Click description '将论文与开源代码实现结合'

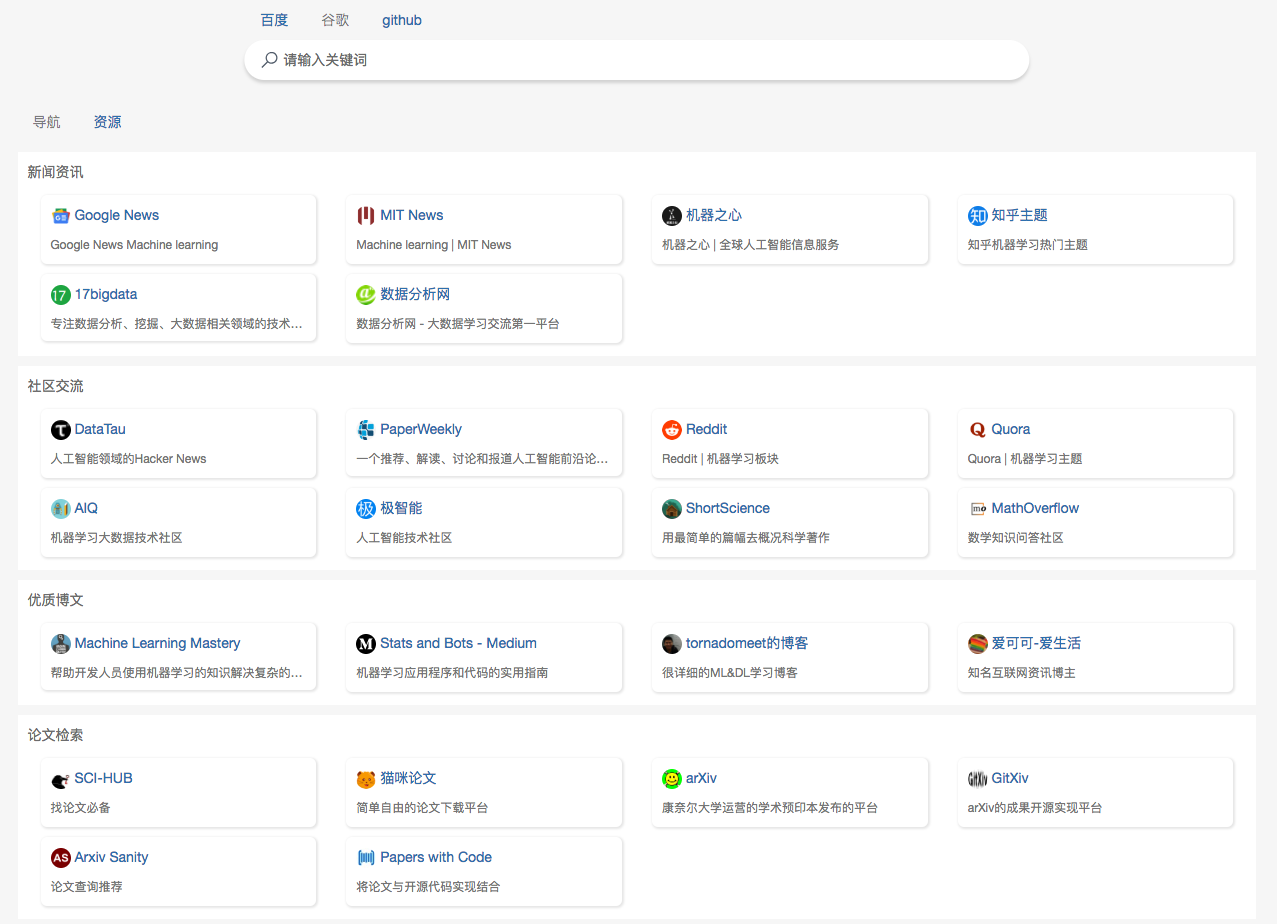point(428,887)
